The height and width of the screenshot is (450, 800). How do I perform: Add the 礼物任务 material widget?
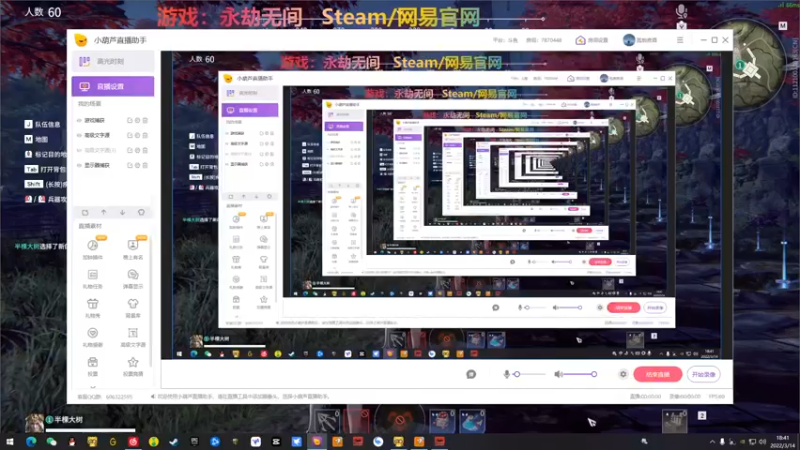point(92,279)
